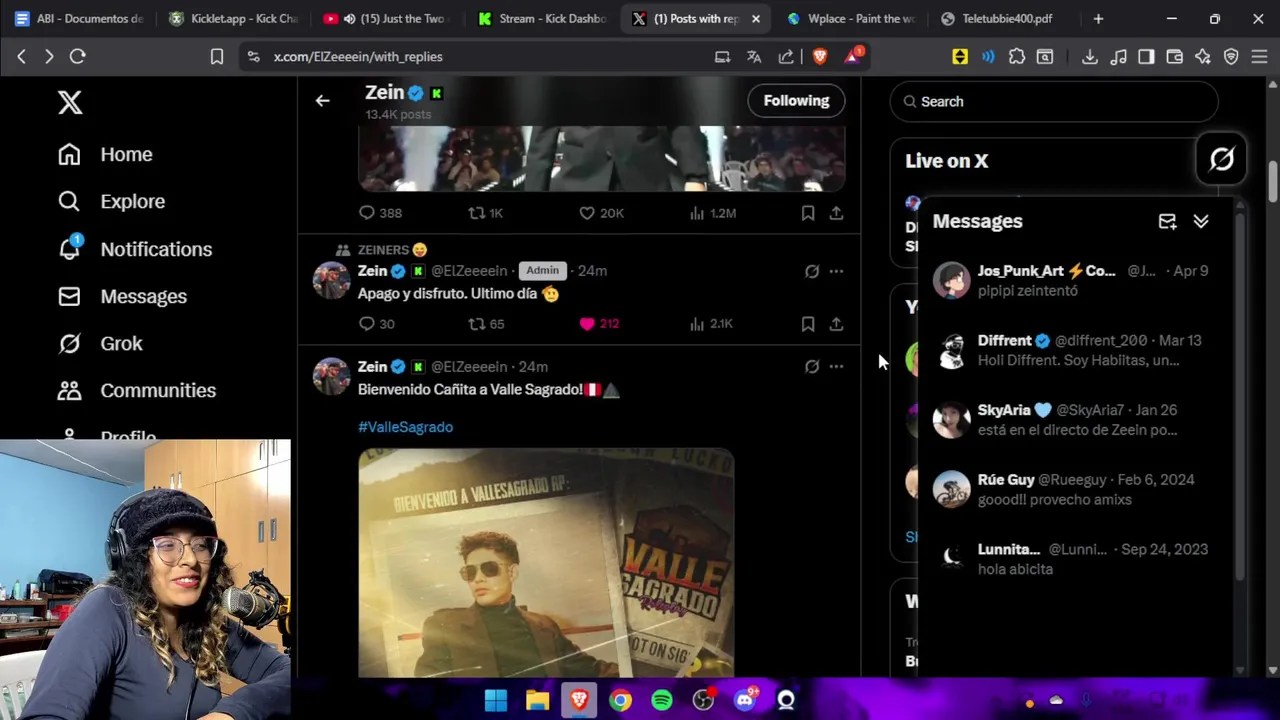The image size is (1280, 720).
Task: Switch to the YouTube "Just the Two" tab
Action: click(386, 18)
